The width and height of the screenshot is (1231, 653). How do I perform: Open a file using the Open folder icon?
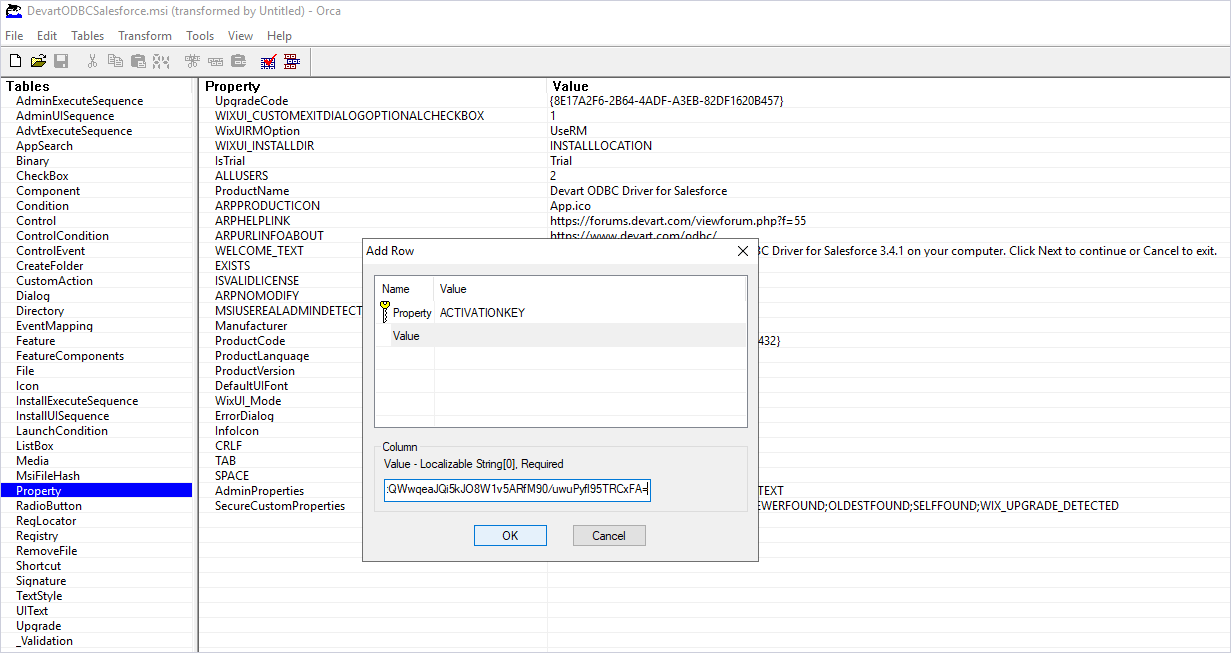tap(38, 60)
